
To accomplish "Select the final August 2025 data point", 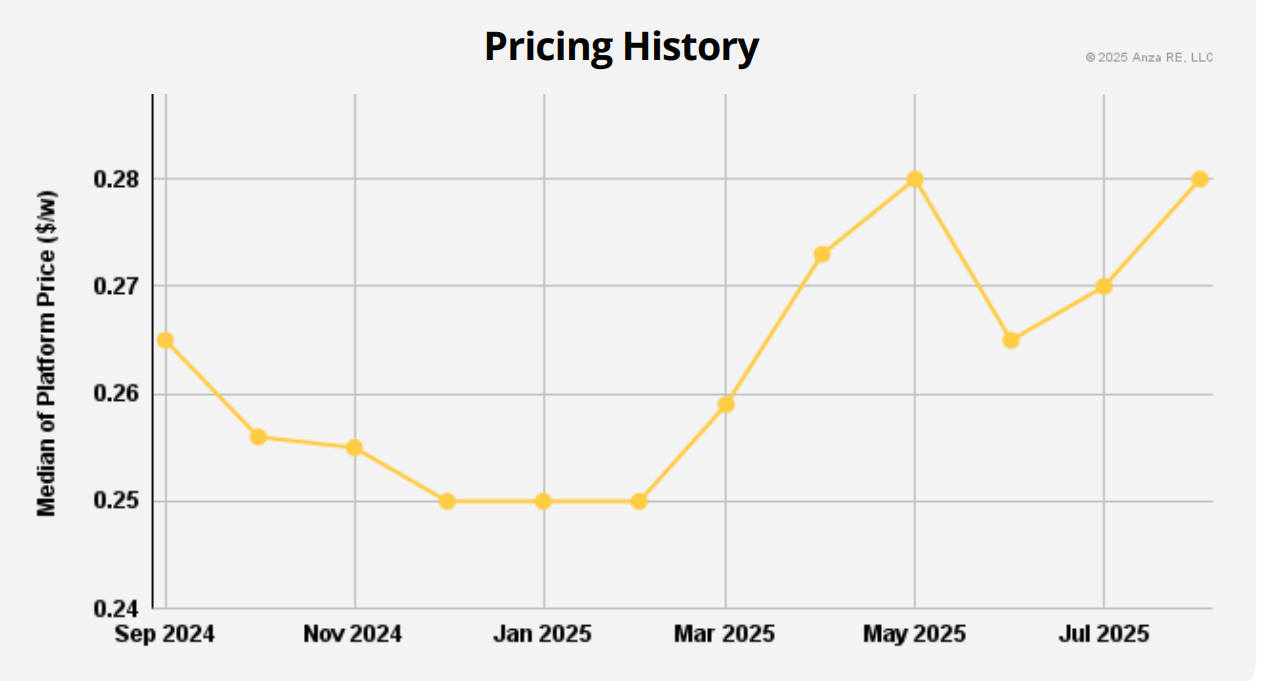I will 1200,179.
